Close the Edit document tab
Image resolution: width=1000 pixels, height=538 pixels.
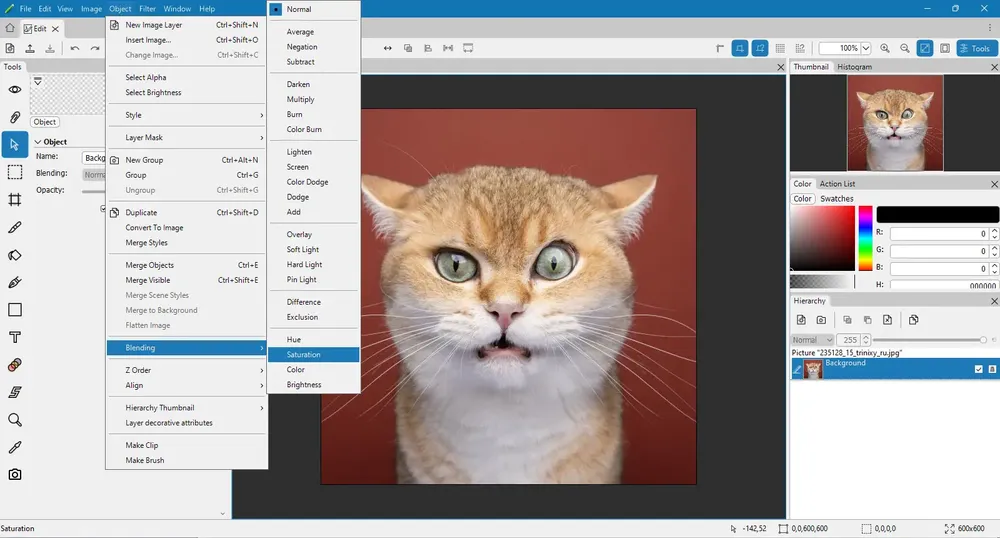coord(55,29)
